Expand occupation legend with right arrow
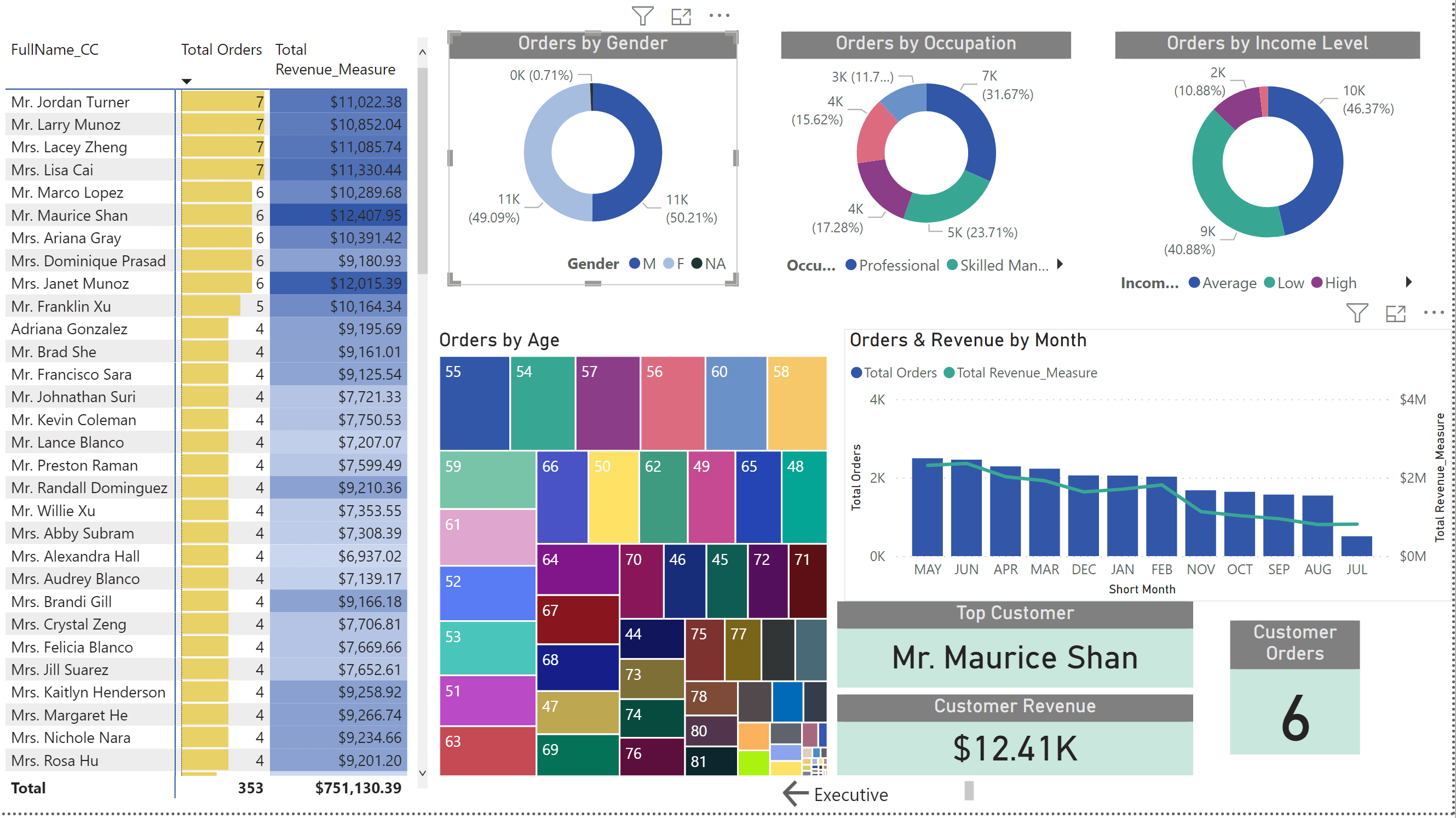The image size is (1456, 818). (1060, 264)
